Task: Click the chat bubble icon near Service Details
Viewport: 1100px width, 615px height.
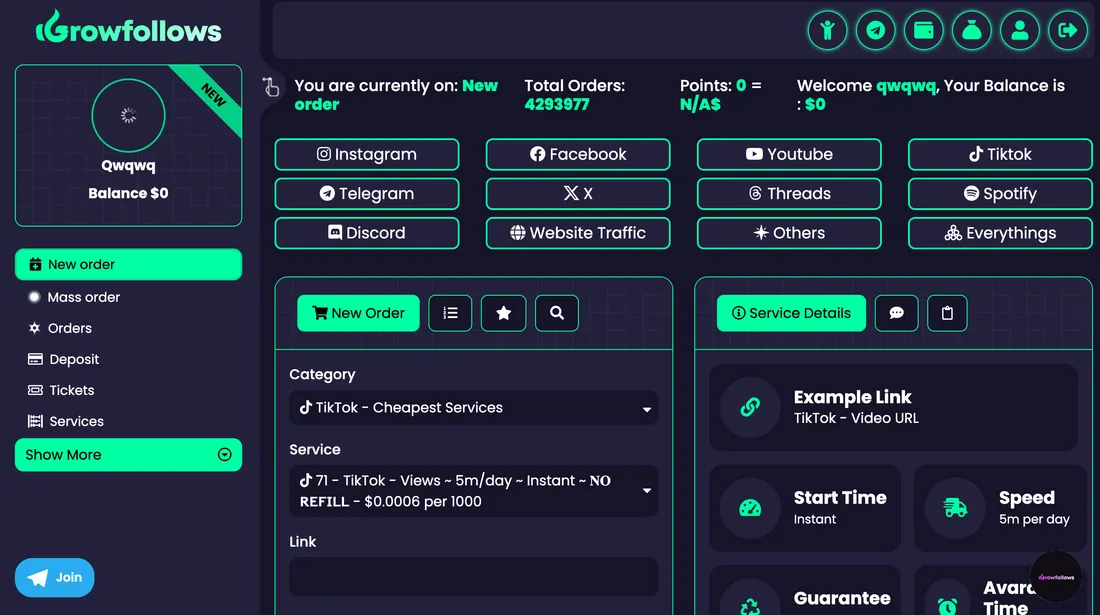Action: 896,313
